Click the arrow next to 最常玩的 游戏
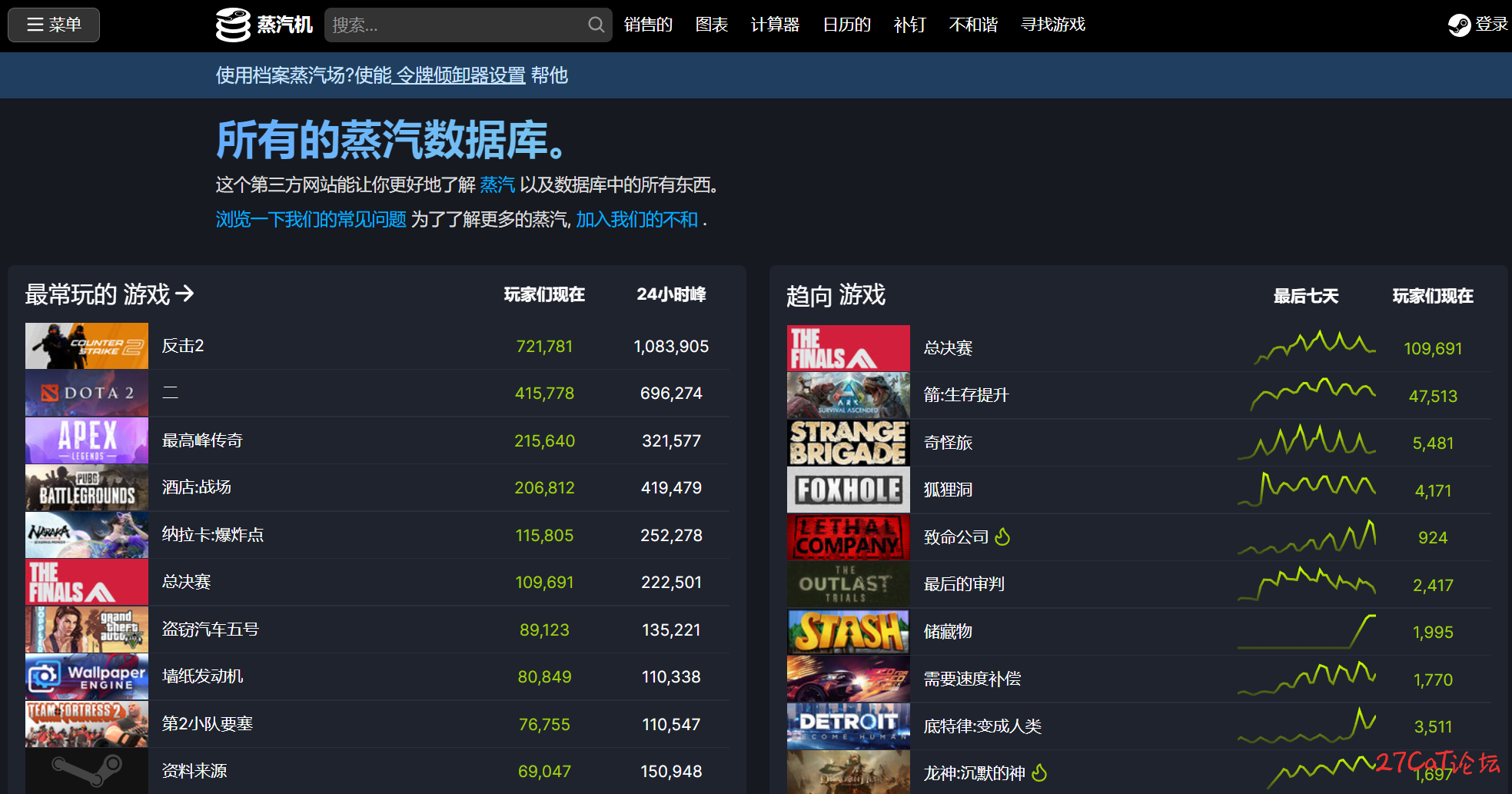 (184, 294)
